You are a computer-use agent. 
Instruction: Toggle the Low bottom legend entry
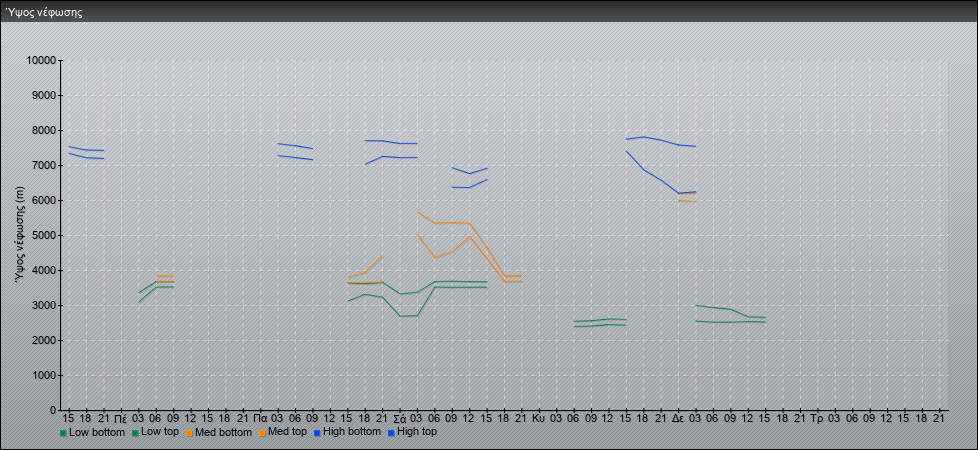[92, 432]
